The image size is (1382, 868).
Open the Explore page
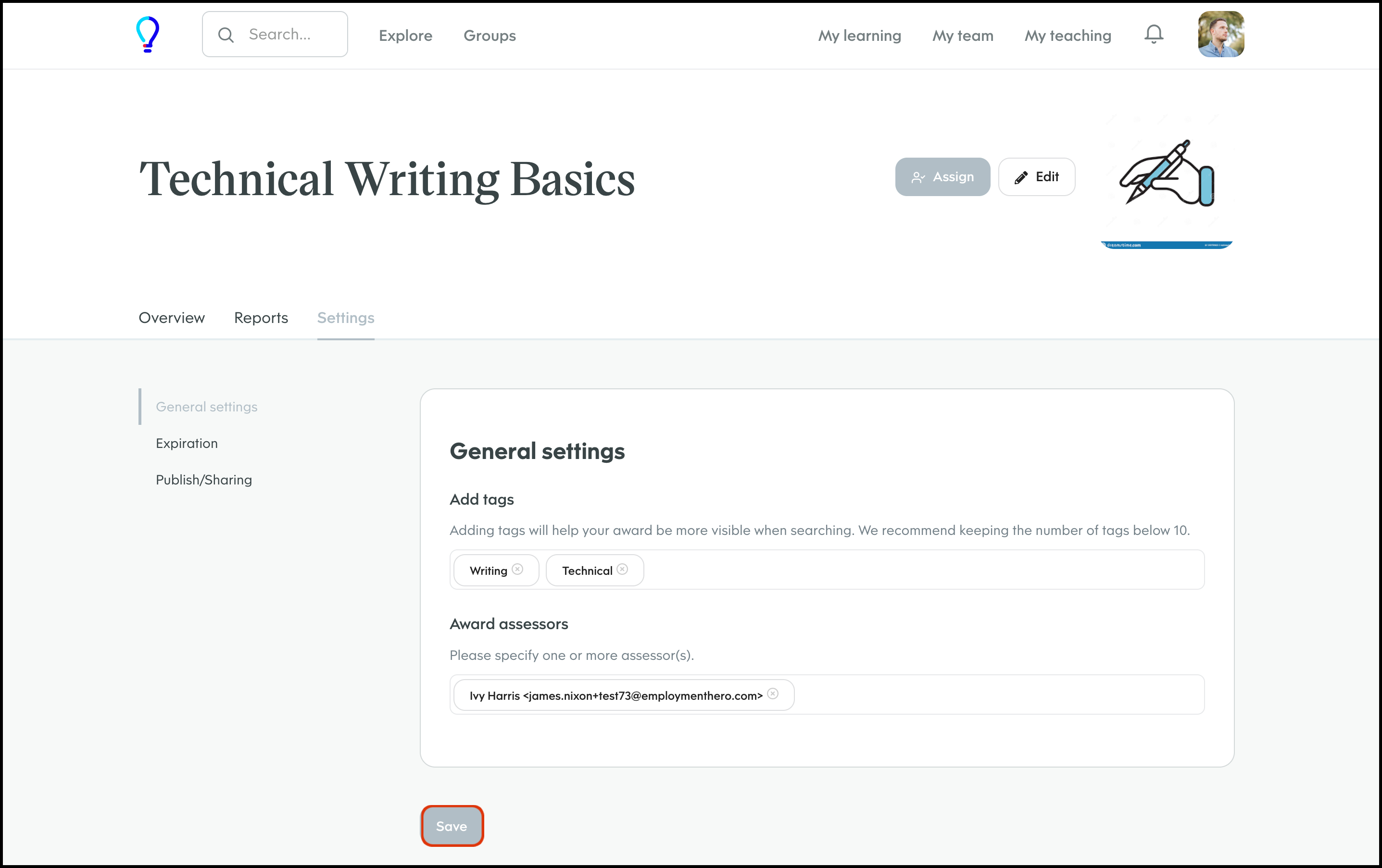[405, 36]
